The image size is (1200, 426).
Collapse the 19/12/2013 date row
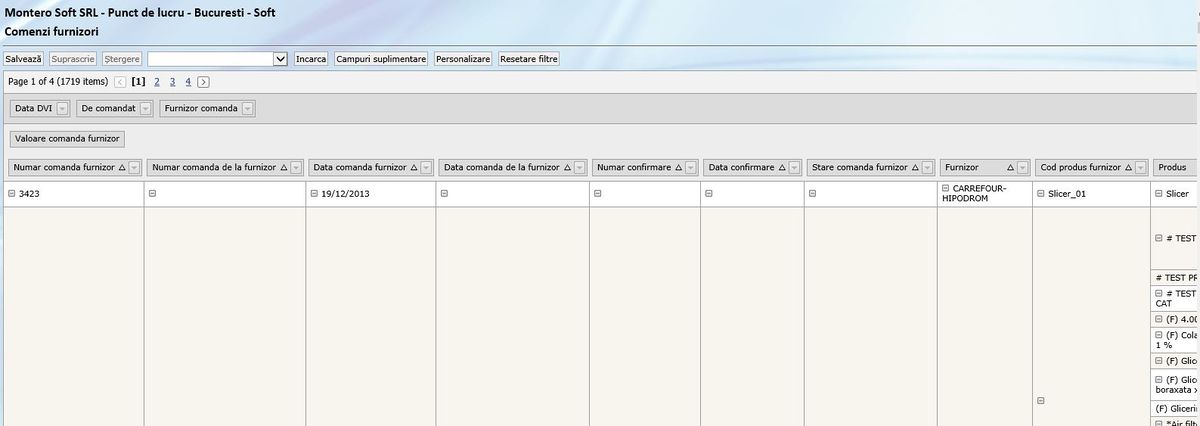pyautogui.click(x=313, y=194)
